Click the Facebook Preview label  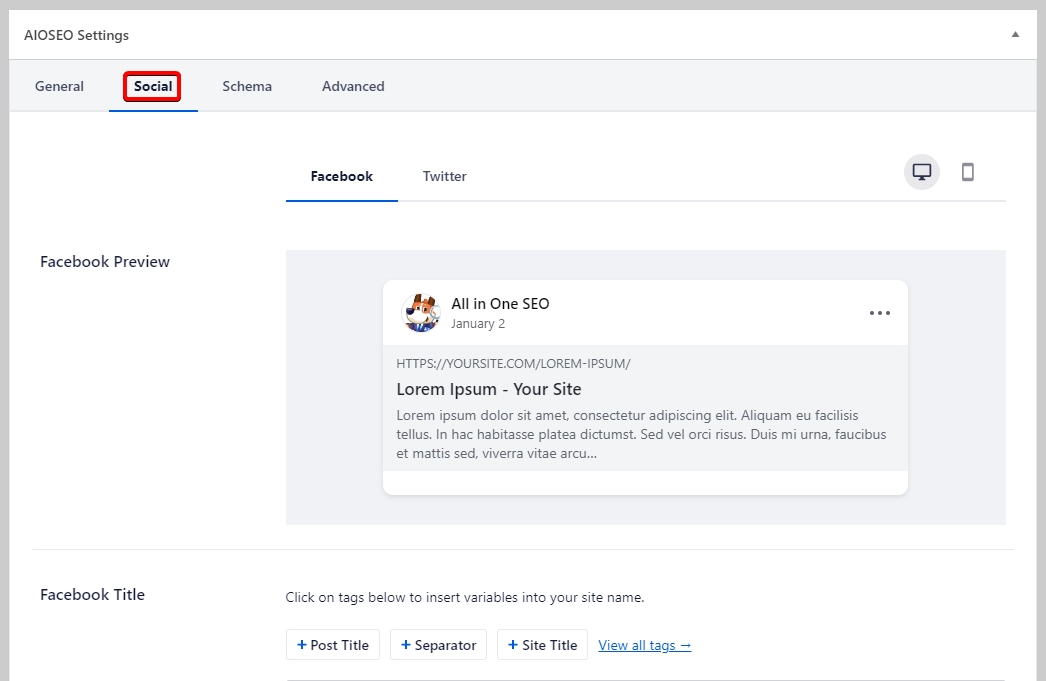105,261
